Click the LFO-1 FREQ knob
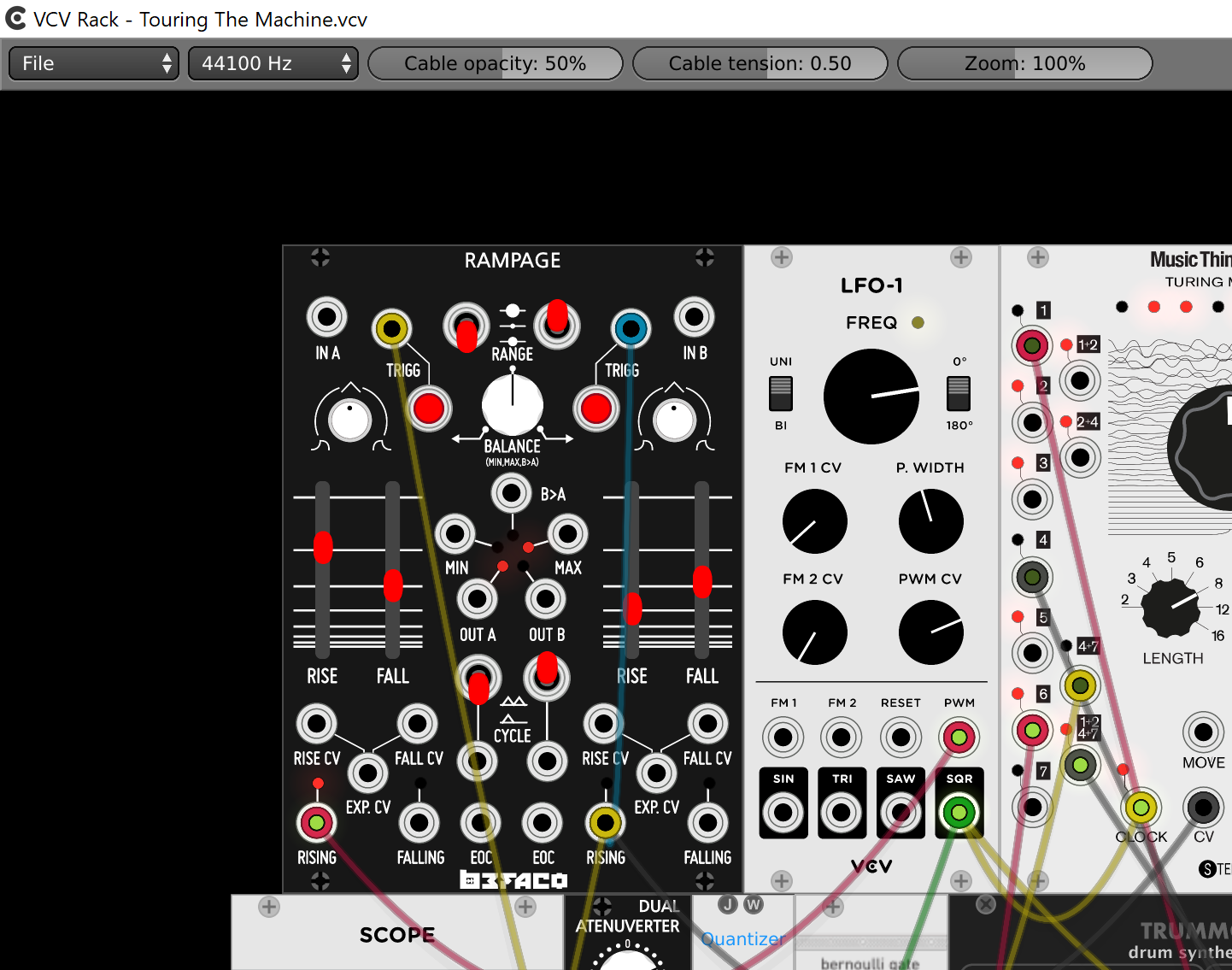 point(871,397)
